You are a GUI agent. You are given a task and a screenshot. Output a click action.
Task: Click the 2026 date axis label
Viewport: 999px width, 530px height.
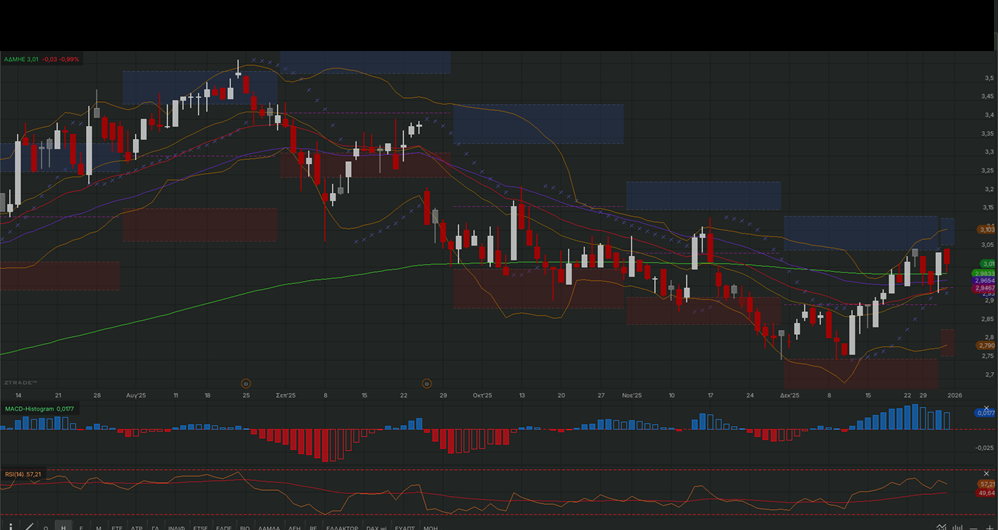[x=954, y=396]
